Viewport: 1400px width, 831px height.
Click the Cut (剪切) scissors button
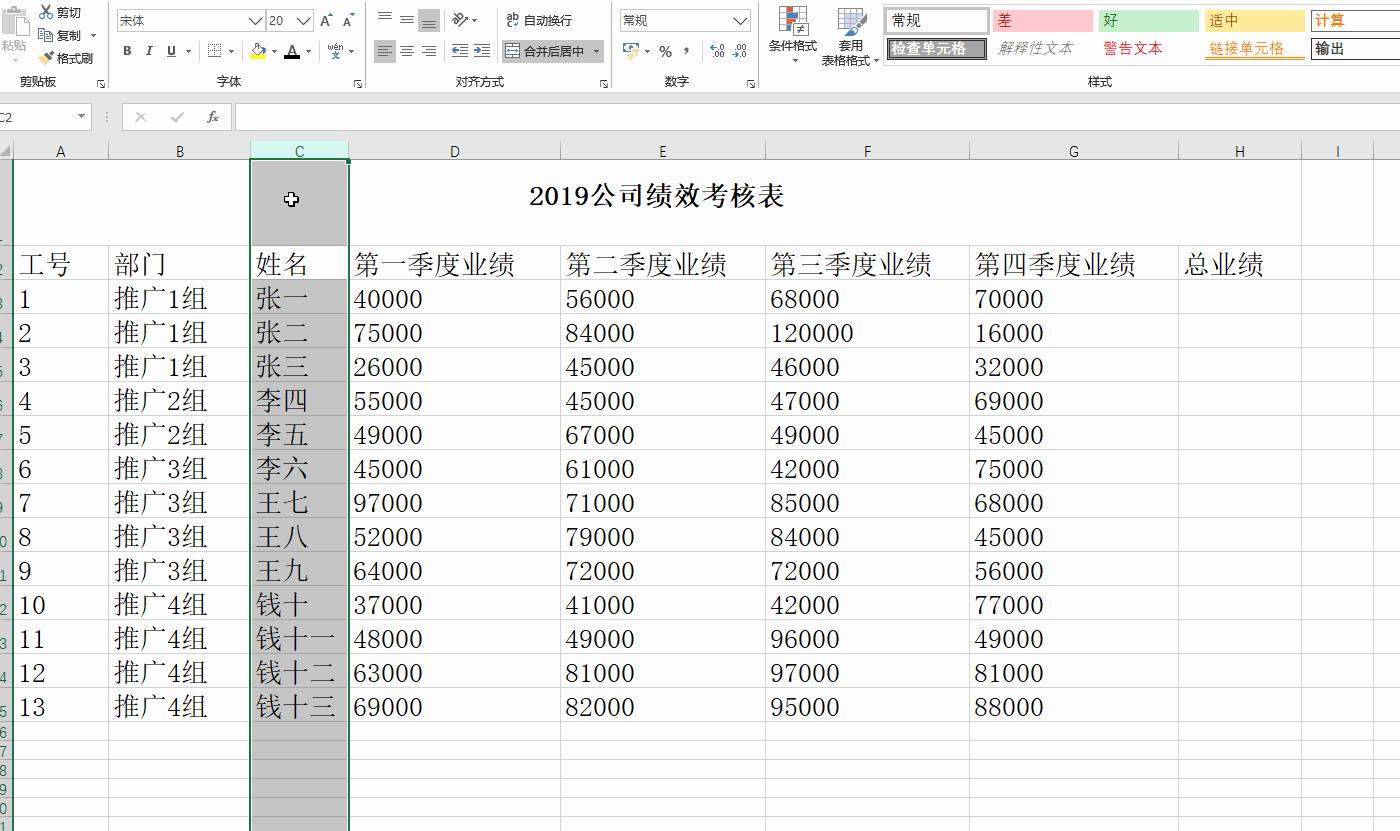(60, 12)
